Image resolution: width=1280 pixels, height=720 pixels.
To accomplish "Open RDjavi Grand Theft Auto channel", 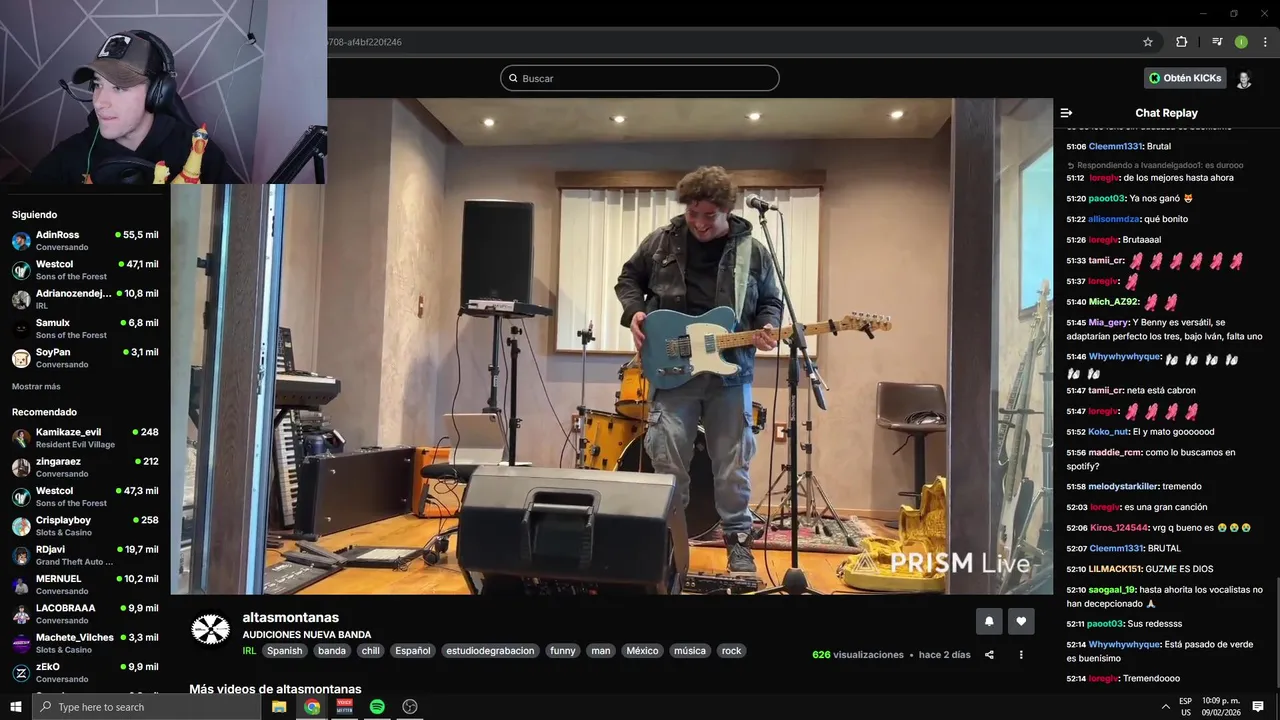I will (x=85, y=555).
